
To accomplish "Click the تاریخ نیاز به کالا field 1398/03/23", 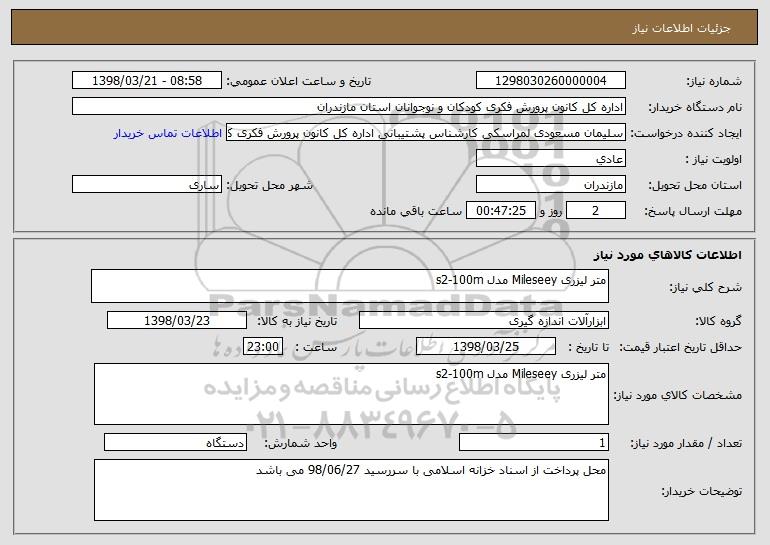I will (x=177, y=321).
